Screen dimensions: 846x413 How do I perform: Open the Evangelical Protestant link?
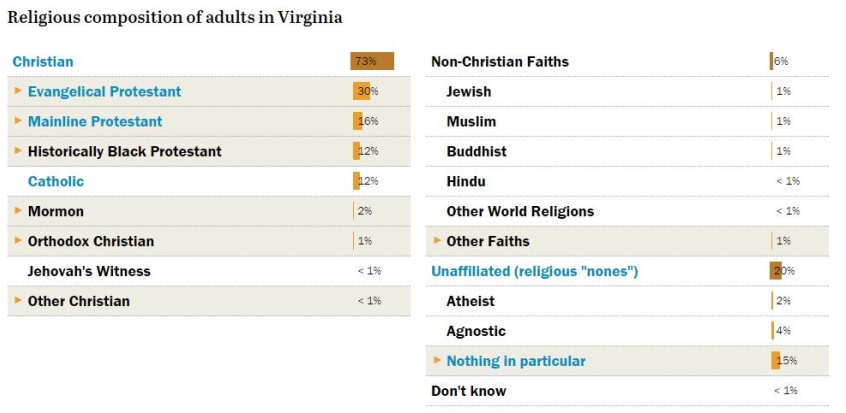click(104, 92)
